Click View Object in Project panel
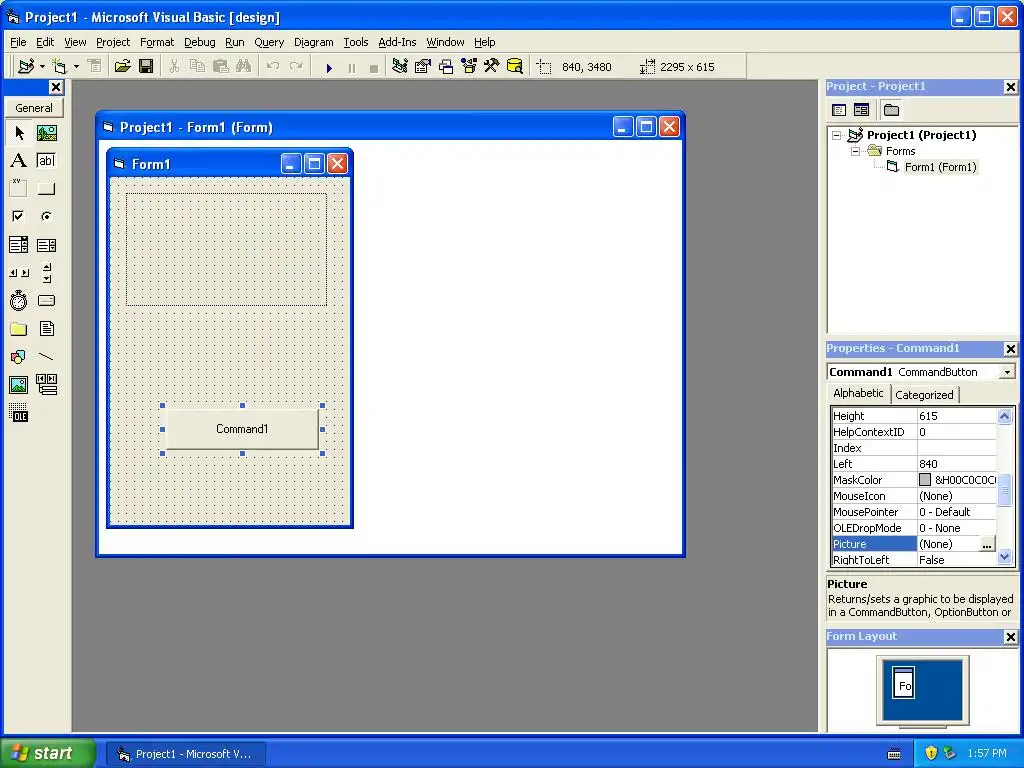The image size is (1024, 768). coord(861,110)
